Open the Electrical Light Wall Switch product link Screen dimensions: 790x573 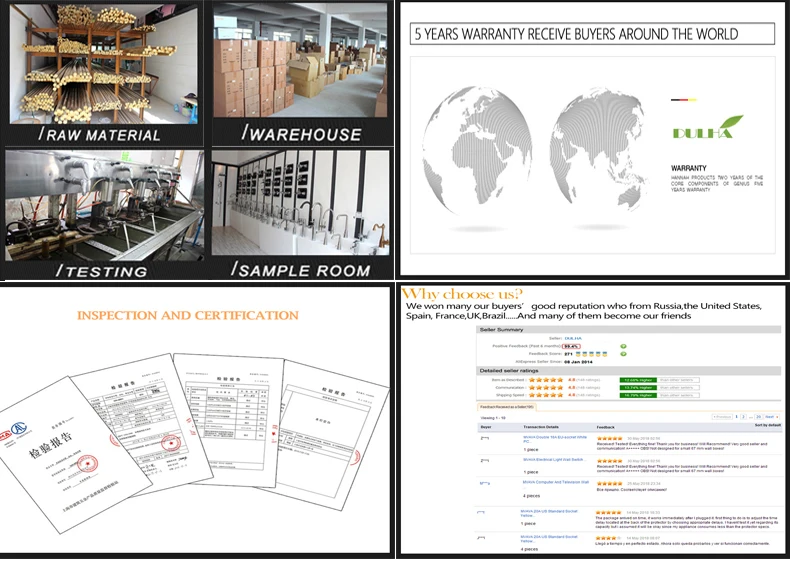554,460
